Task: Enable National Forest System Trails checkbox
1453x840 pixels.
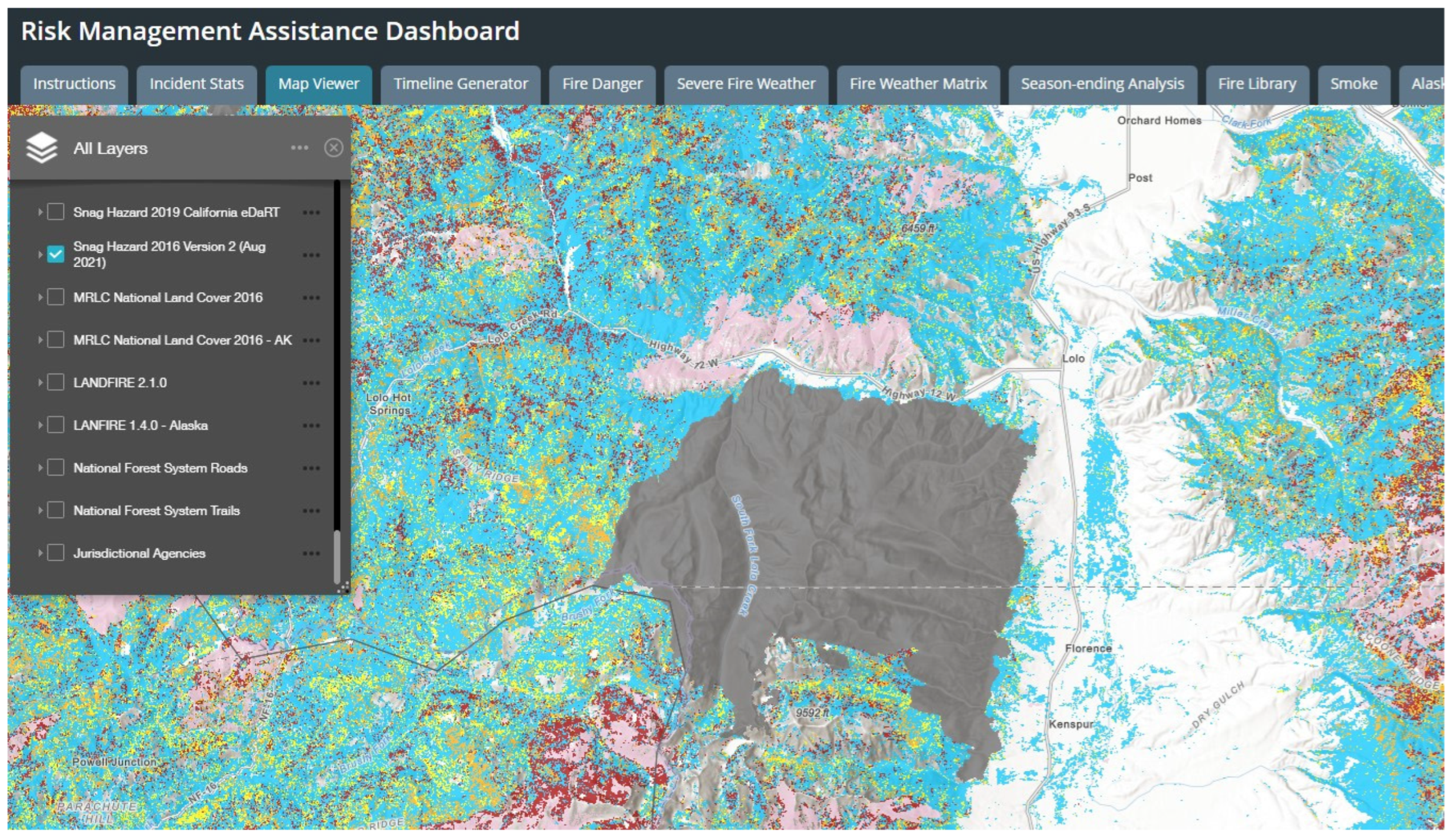Action: 56,511
